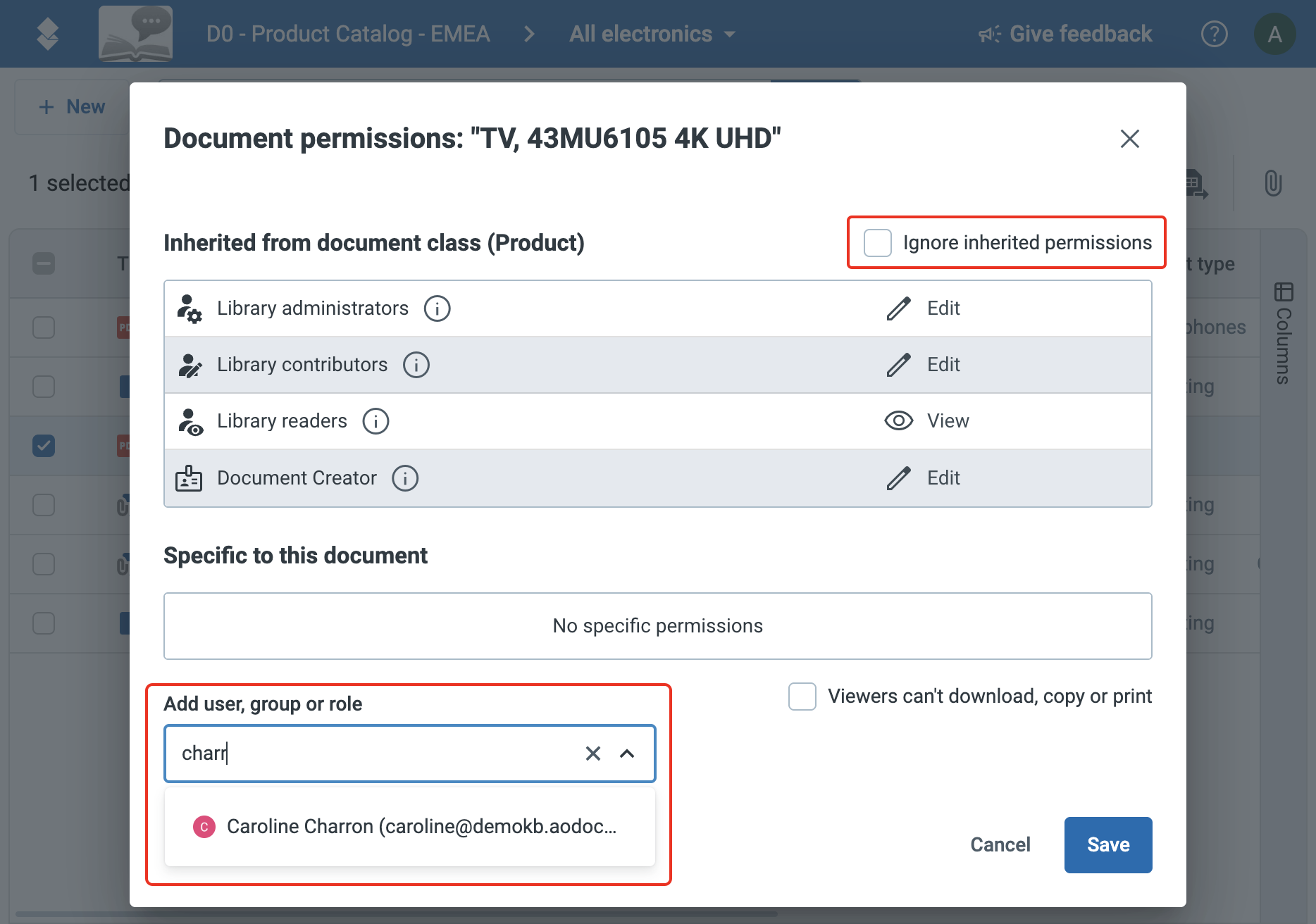The height and width of the screenshot is (924, 1316).
Task: Show info for Document Creator
Action: pos(405,478)
